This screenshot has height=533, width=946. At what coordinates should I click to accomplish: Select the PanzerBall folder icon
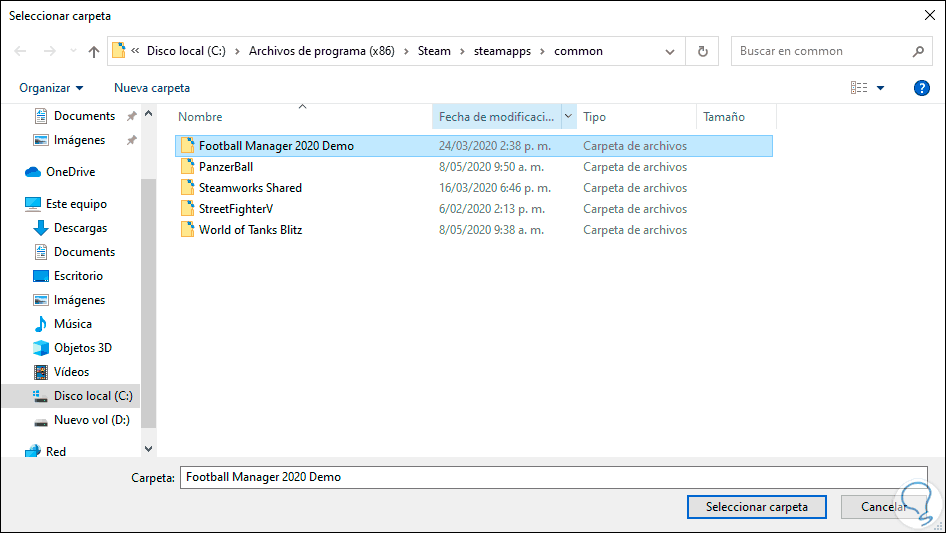[x=188, y=167]
